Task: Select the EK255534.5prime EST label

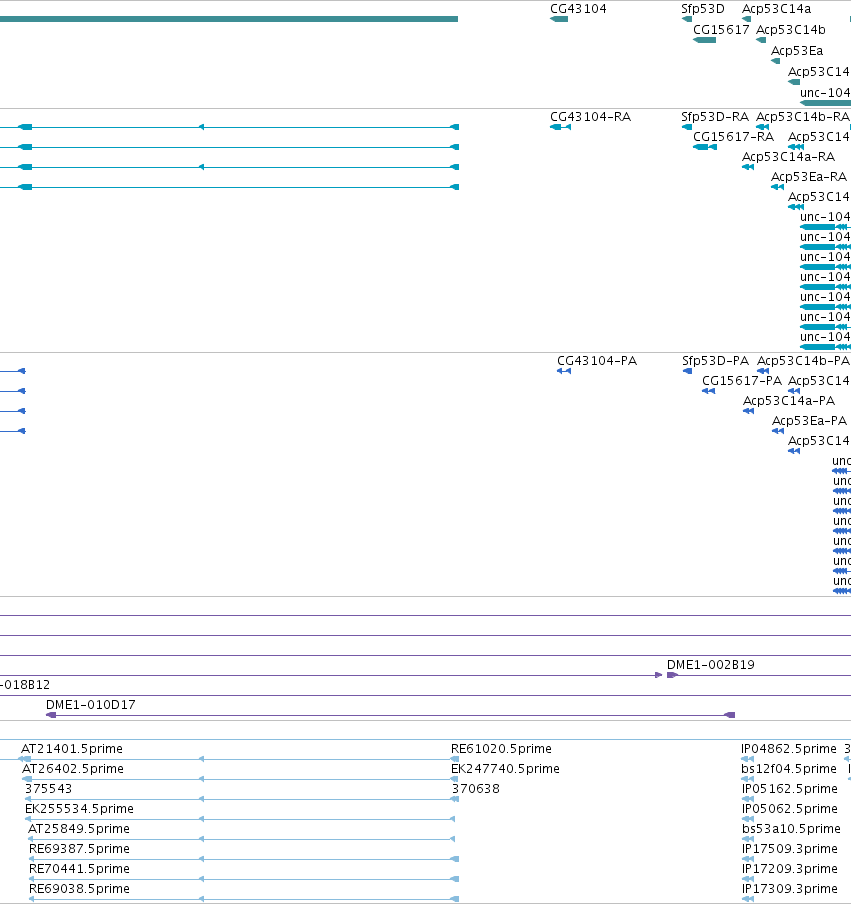Action: coord(79,808)
